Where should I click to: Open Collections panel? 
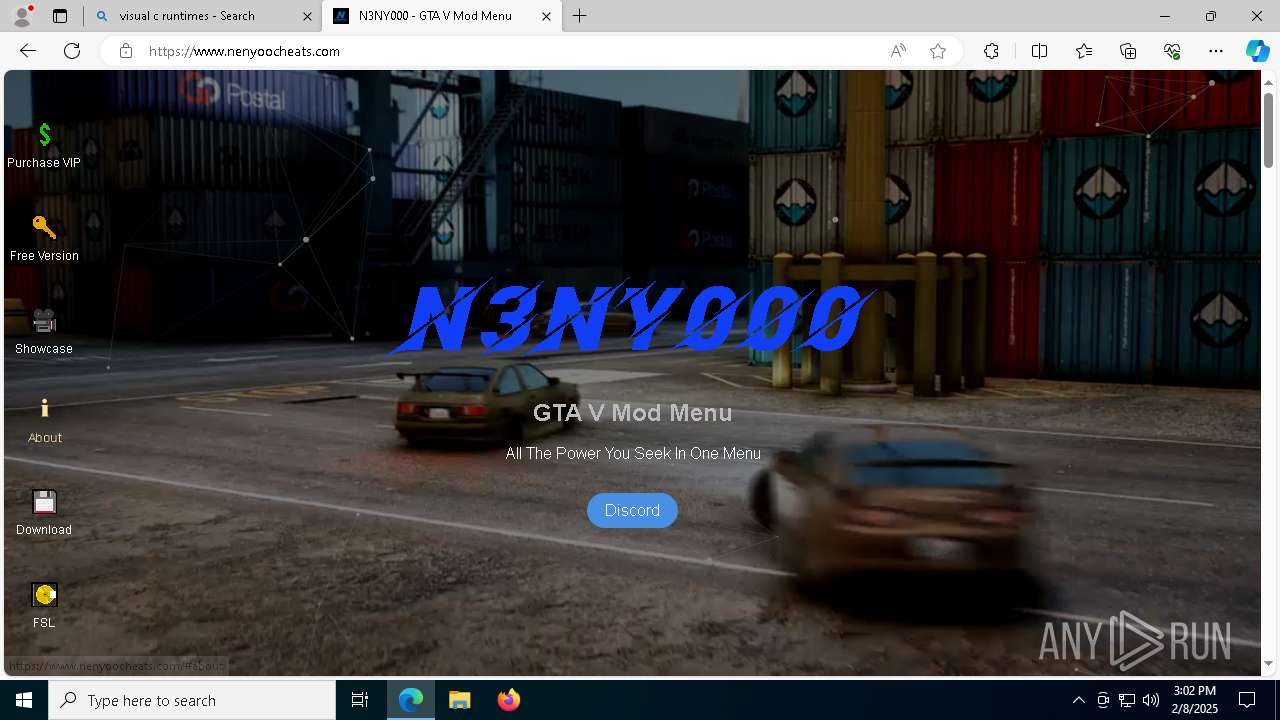point(1128,51)
